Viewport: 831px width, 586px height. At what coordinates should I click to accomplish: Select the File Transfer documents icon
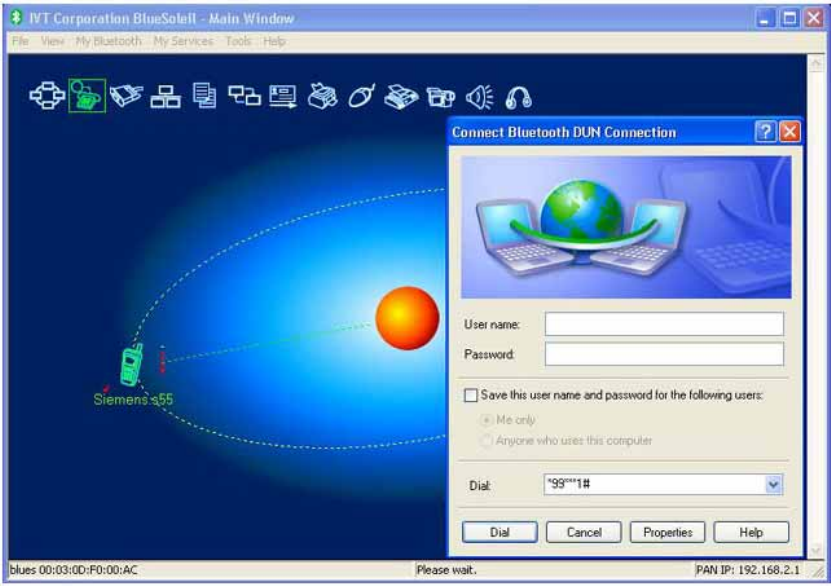pyautogui.click(x=205, y=96)
